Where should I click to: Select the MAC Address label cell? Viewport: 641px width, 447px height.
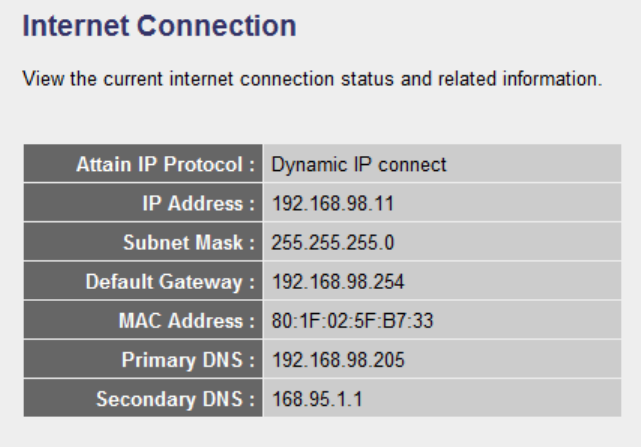143,320
